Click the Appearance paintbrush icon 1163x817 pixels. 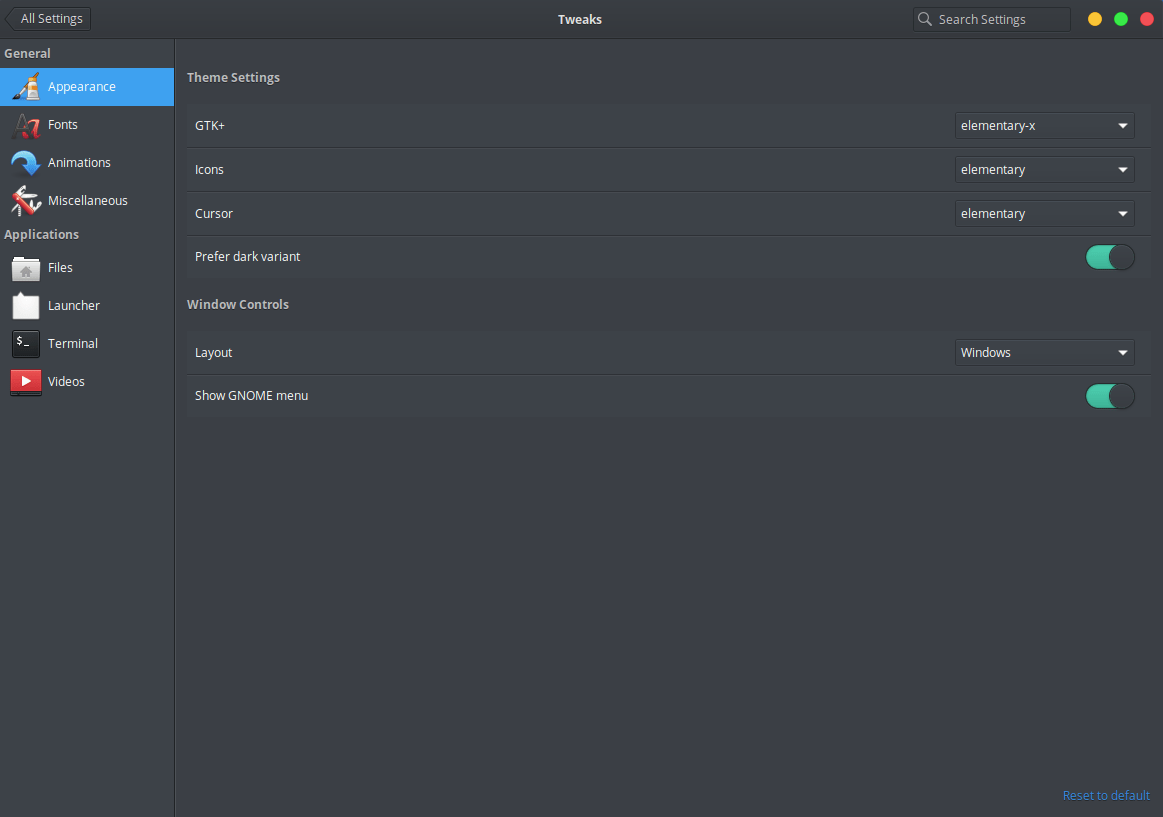point(26,87)
